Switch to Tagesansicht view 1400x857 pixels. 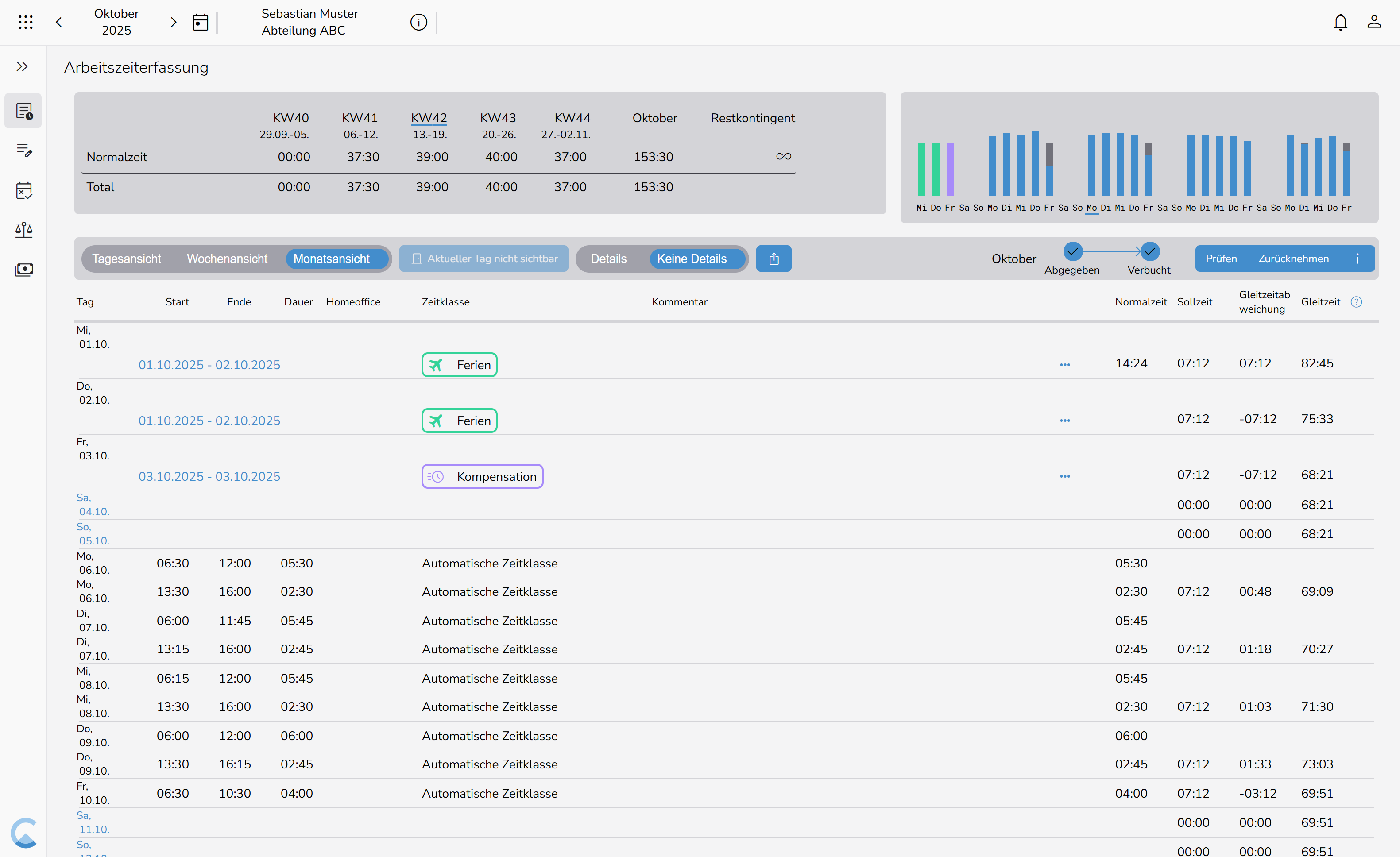[x=126, y=259]
